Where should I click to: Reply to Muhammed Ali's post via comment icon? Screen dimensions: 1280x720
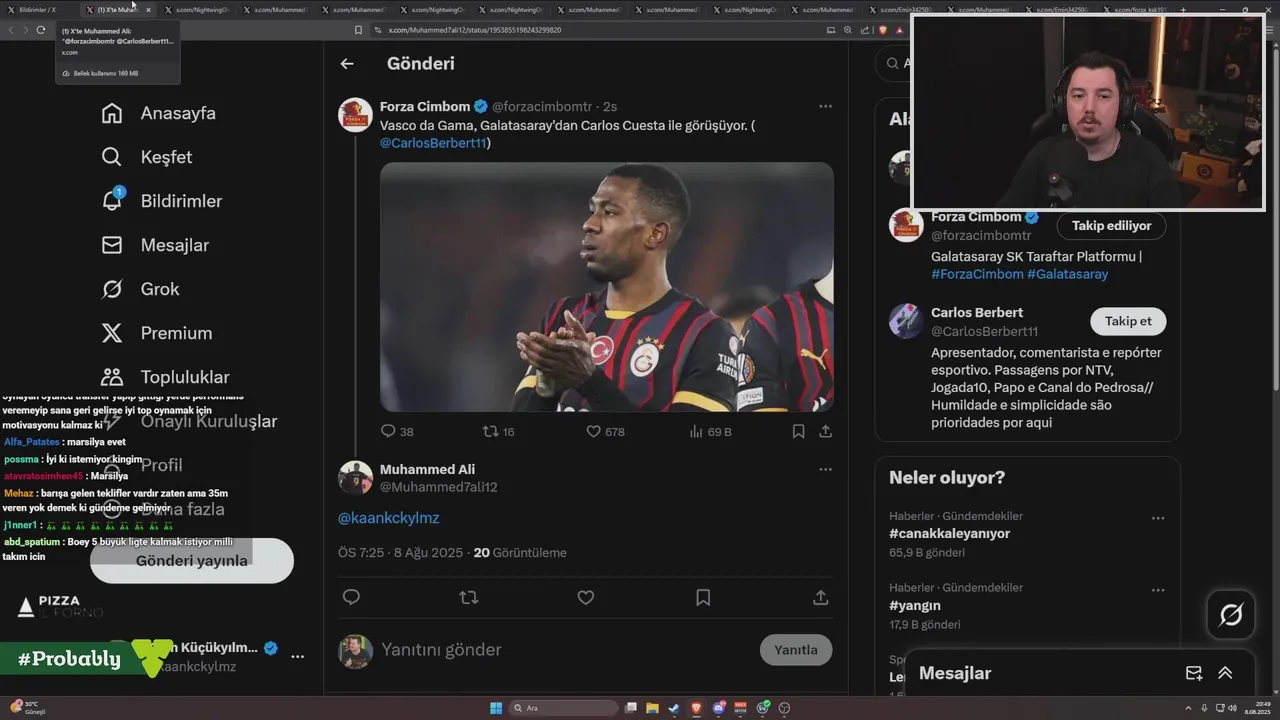351,597
